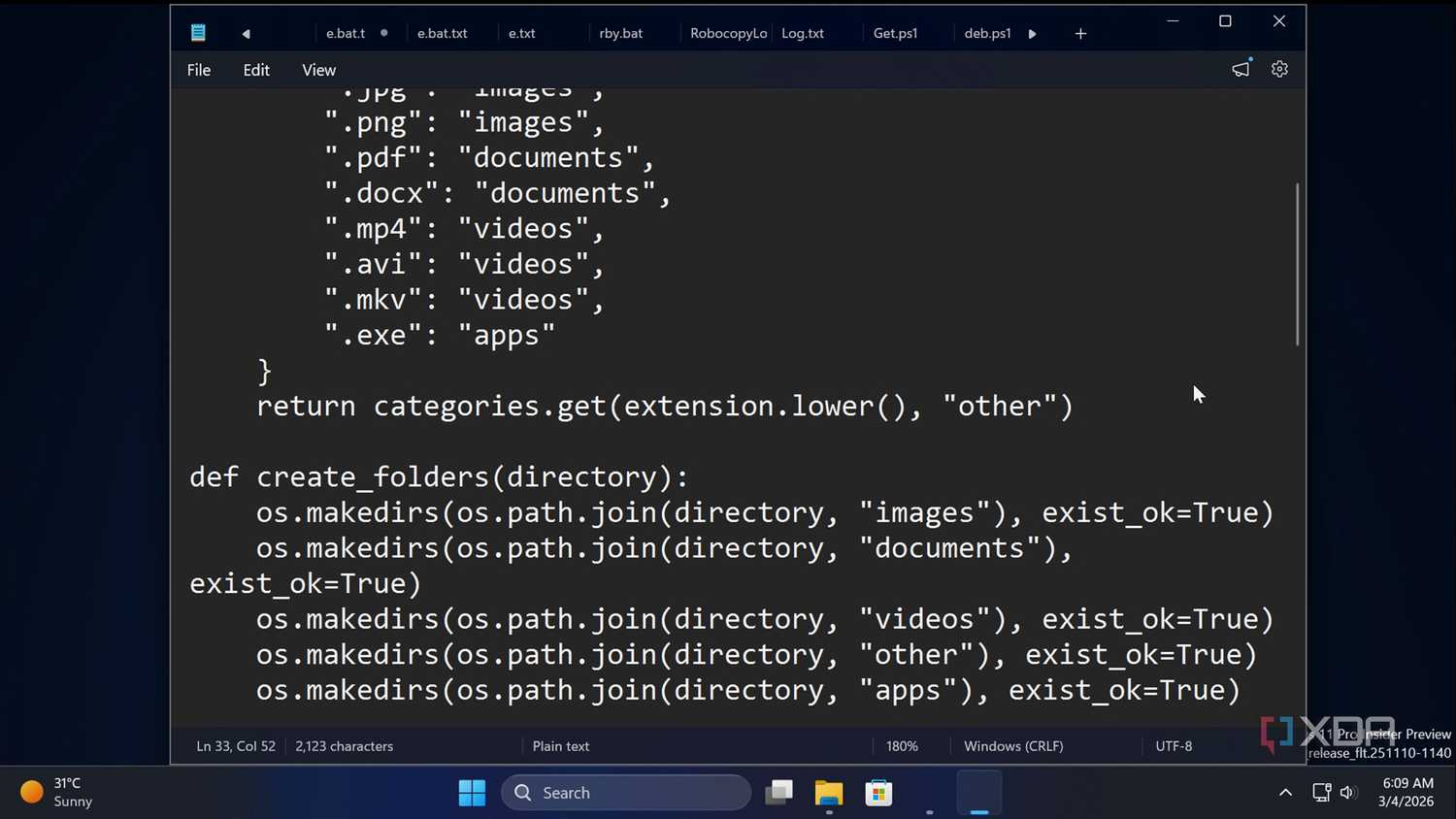Switch to the e.bat.txt tab
This screenshot has height=819, width=1456.
click(x=443, y=33)
